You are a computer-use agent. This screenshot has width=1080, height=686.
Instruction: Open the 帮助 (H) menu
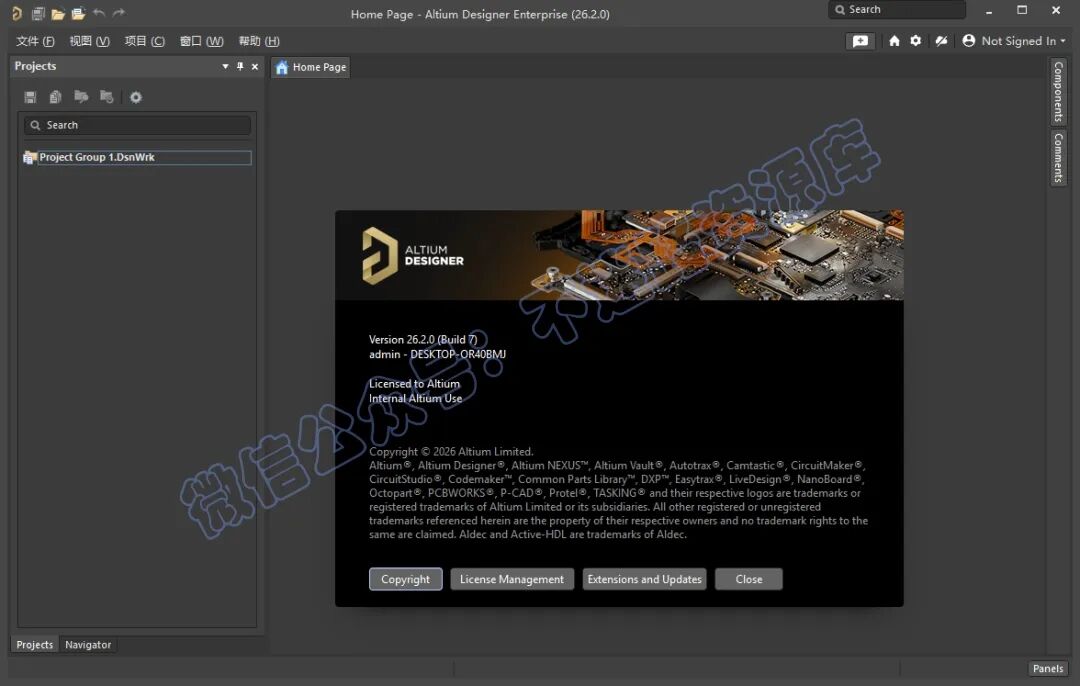tap(259, 41)
